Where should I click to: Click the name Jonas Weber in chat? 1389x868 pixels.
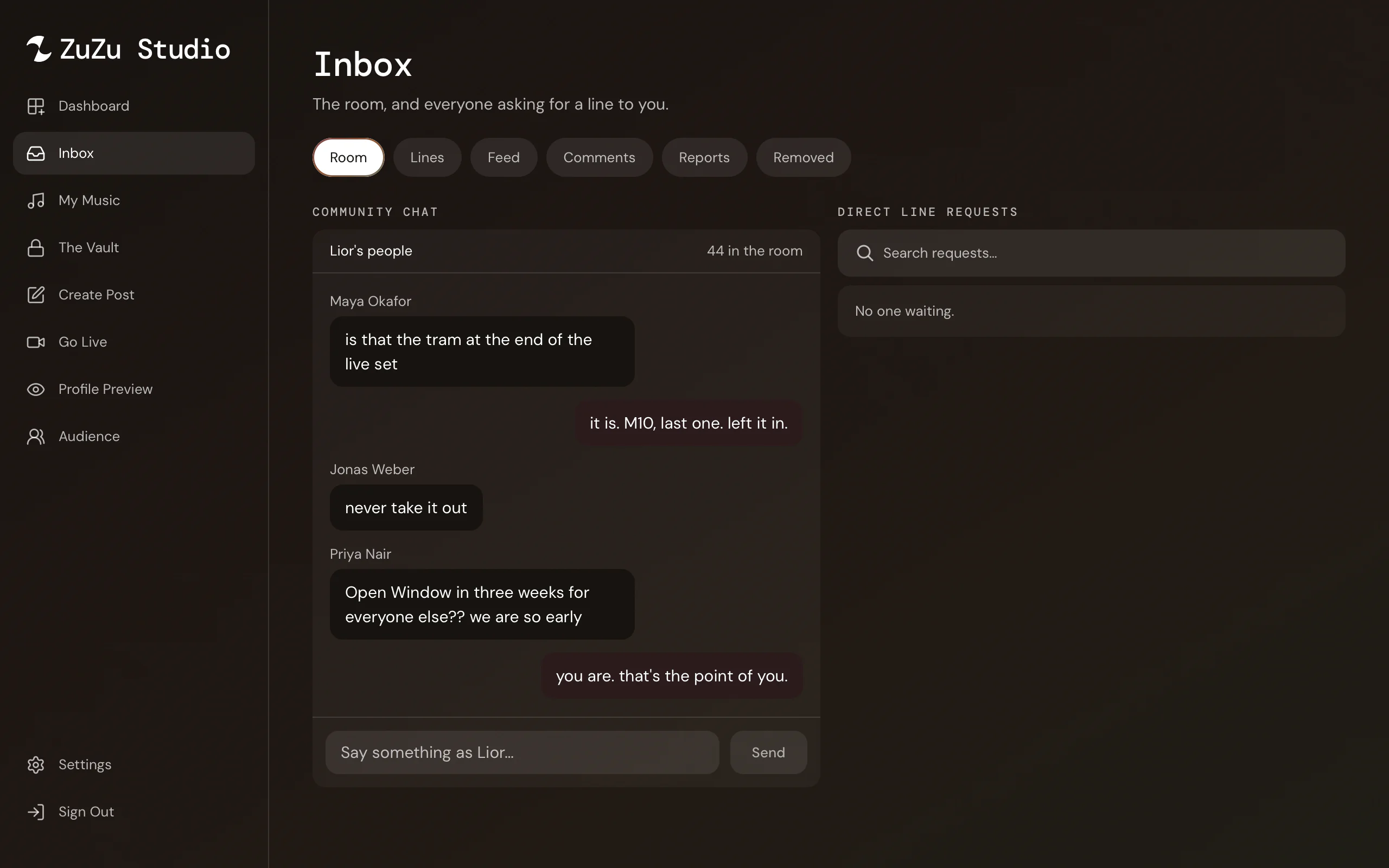372,470
